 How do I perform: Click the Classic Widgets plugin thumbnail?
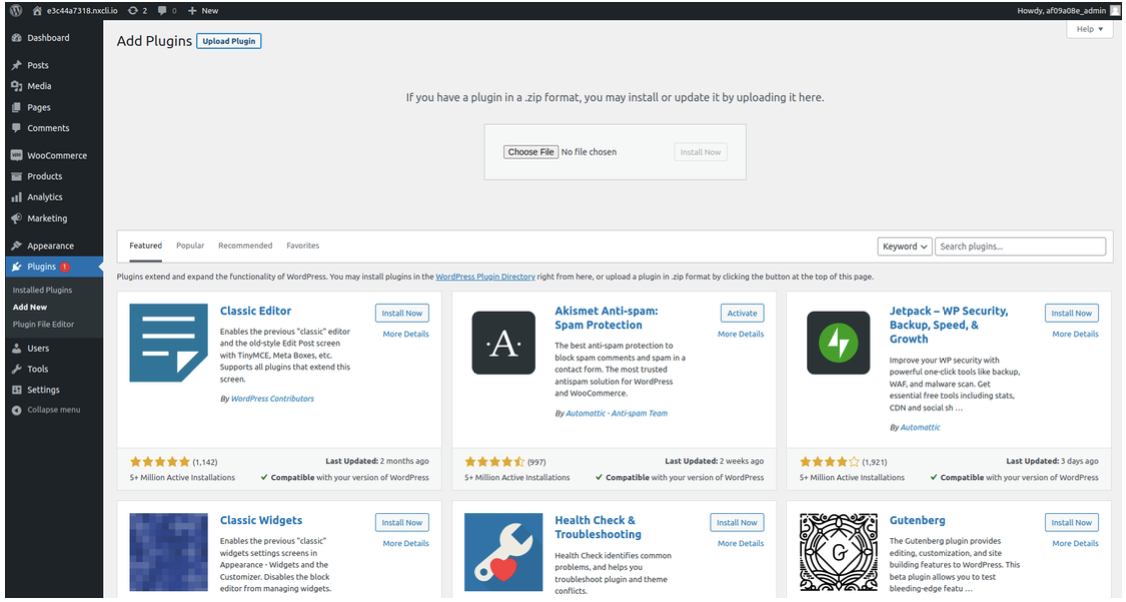point(169,552)
